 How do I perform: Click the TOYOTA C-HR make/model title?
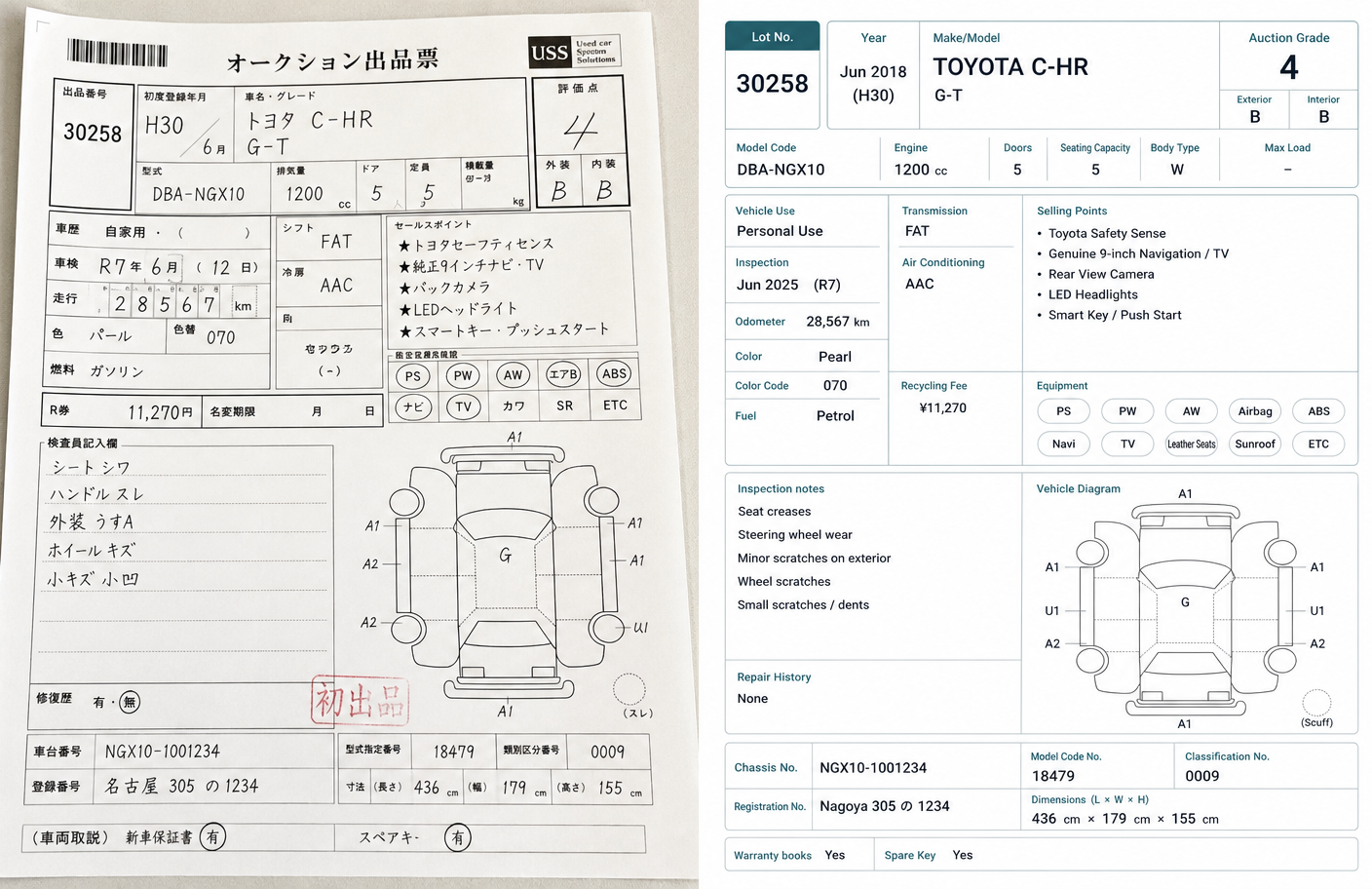coord(1010,67)
